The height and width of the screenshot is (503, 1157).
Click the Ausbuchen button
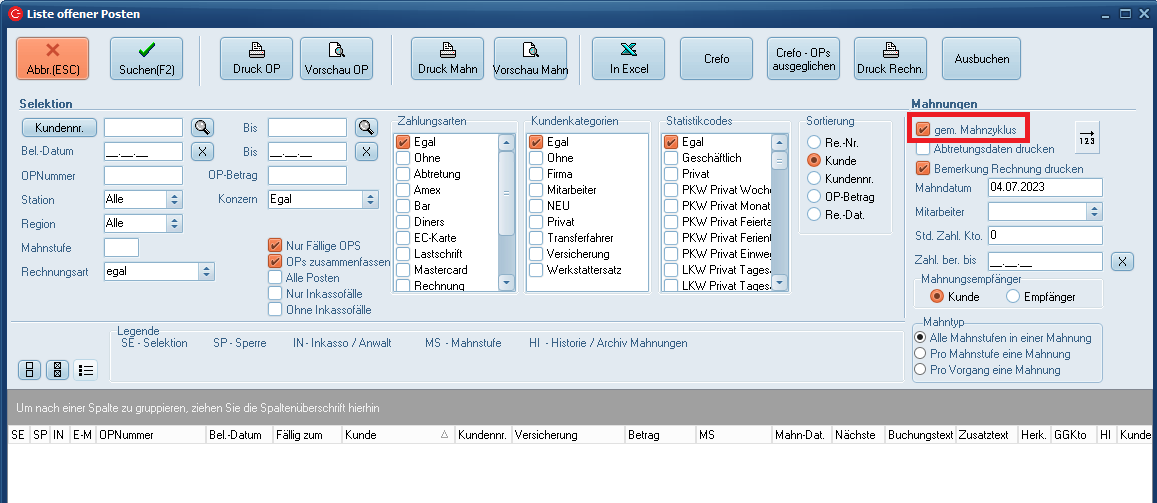click(981, 59)
